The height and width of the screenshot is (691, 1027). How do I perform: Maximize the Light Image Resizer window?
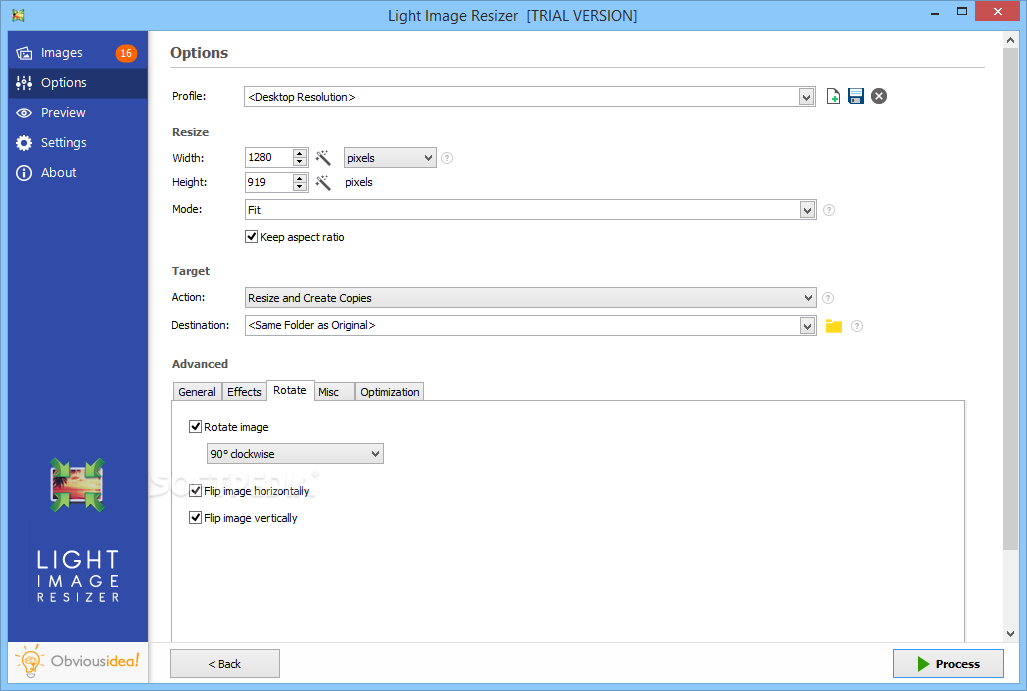click(962, 12)
